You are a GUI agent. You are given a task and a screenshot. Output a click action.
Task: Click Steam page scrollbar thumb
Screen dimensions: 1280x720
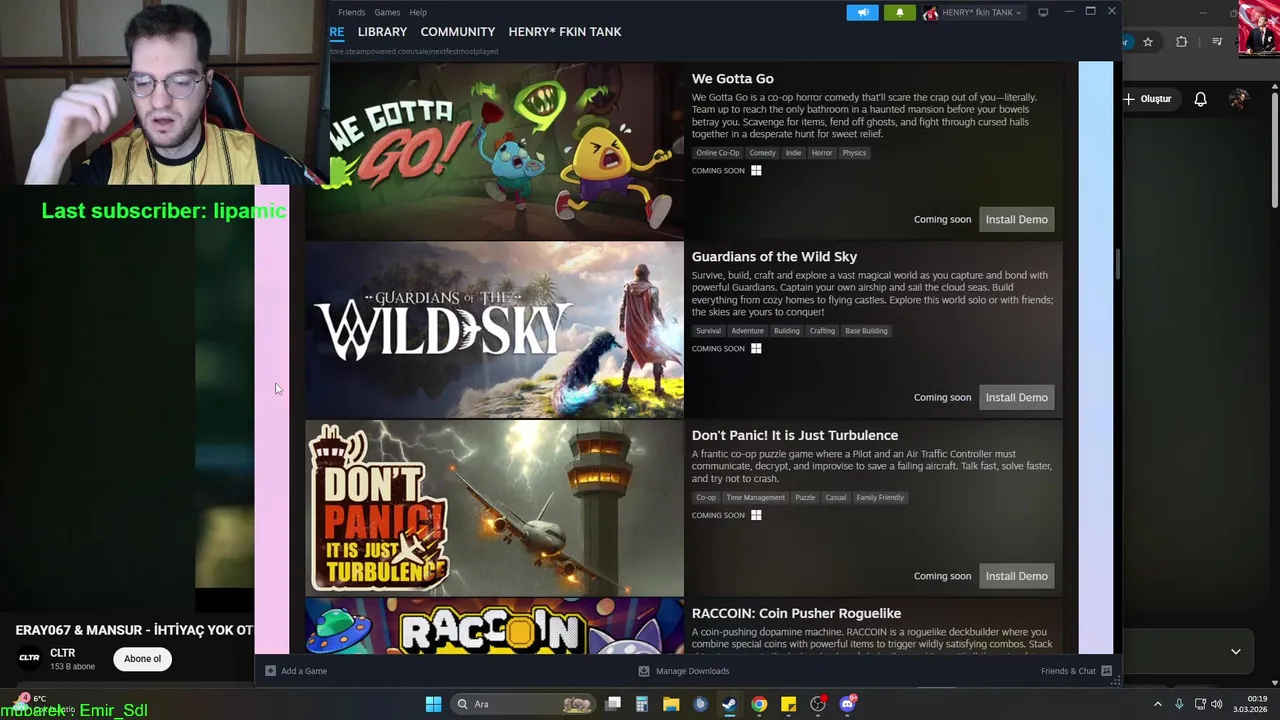(x=1117, y=265)
